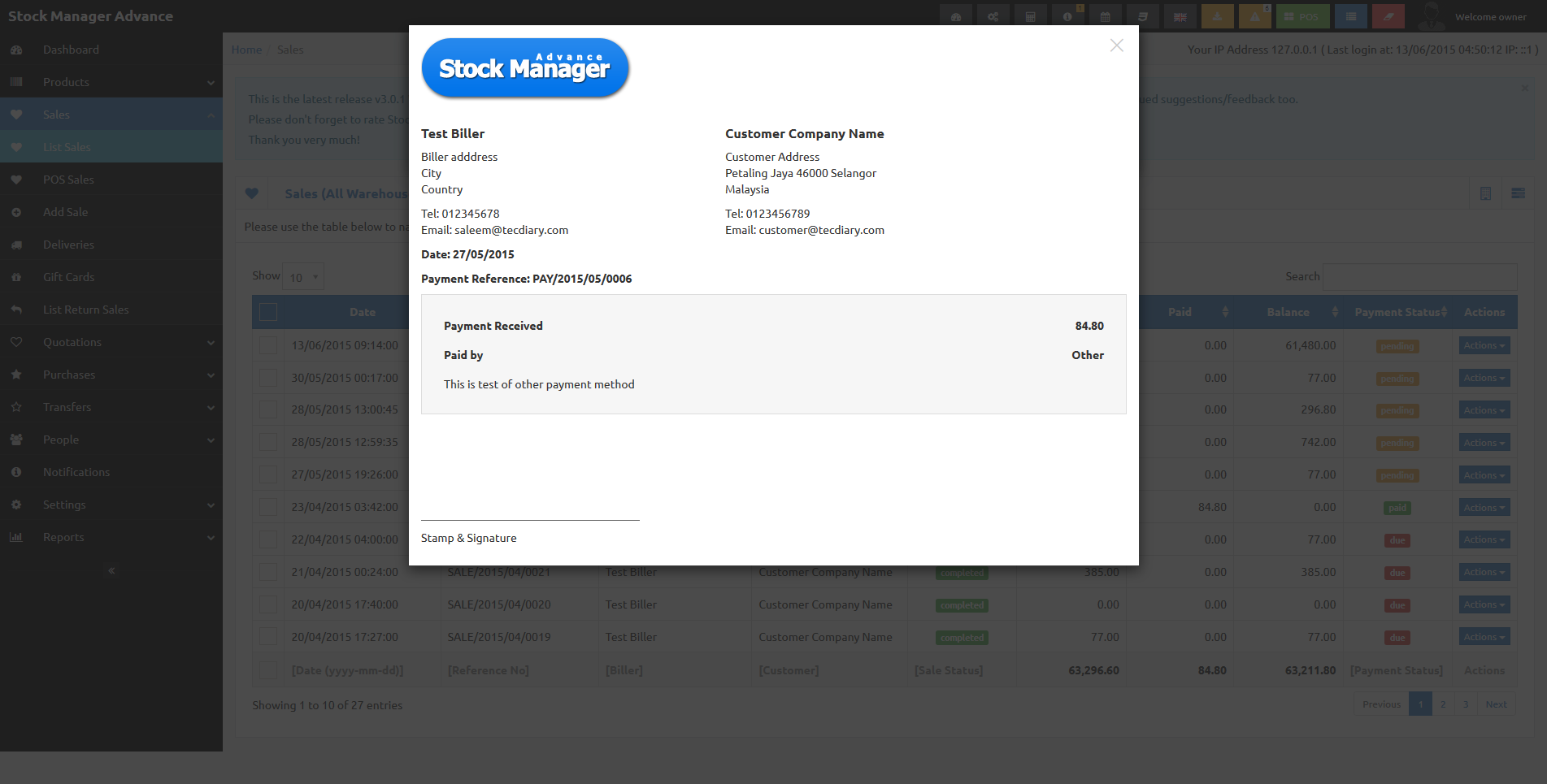The width and height of the screenshot is (1547, 784).
Task: Toggle the select-all checkbox in table header
Action: [x=268, y=312]
